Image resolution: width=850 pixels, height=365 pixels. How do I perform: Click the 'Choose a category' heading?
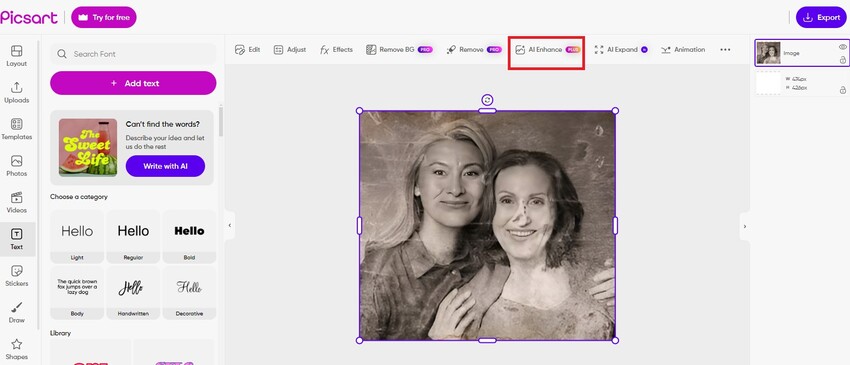click(x=79, y=197)
